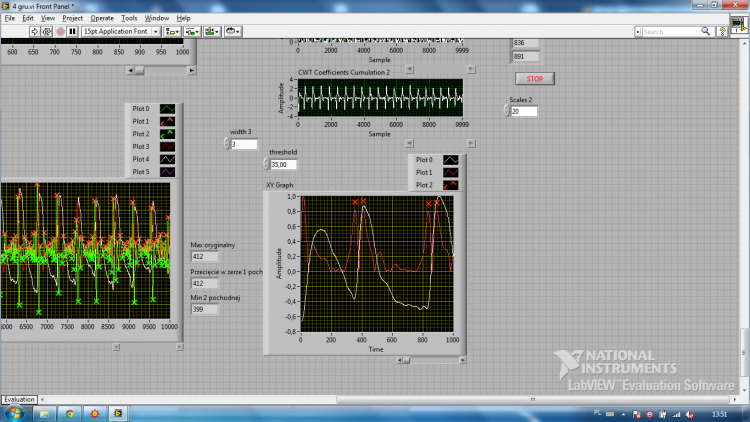This screenshot has width=750, height=422.
Task: Click Scales 2 increment/decrement stepper
Action: pyautogui.click(x=507, y=111)
